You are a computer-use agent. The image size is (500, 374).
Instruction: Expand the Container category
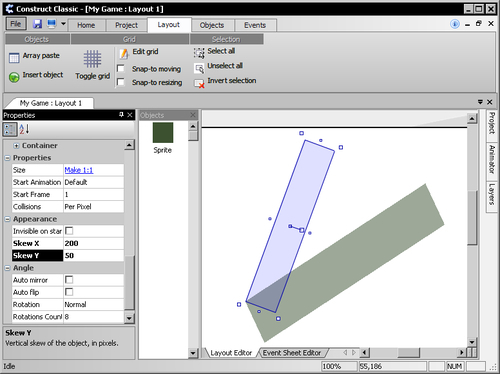coord(16,146)
